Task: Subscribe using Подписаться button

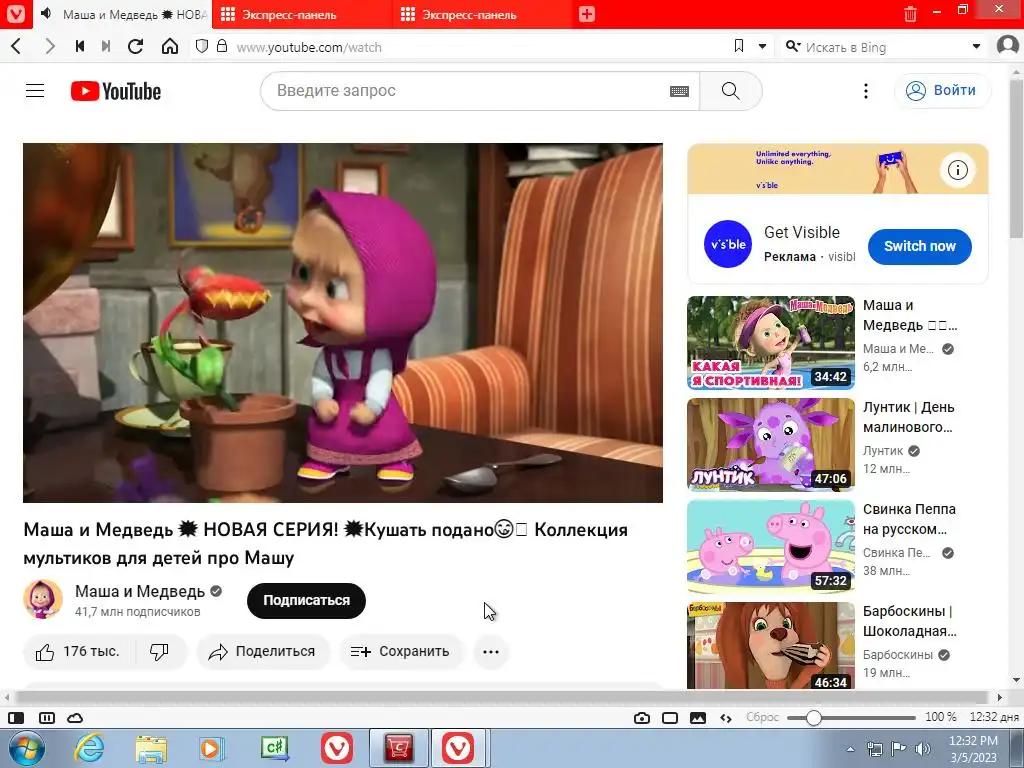Action: (306, 600)
